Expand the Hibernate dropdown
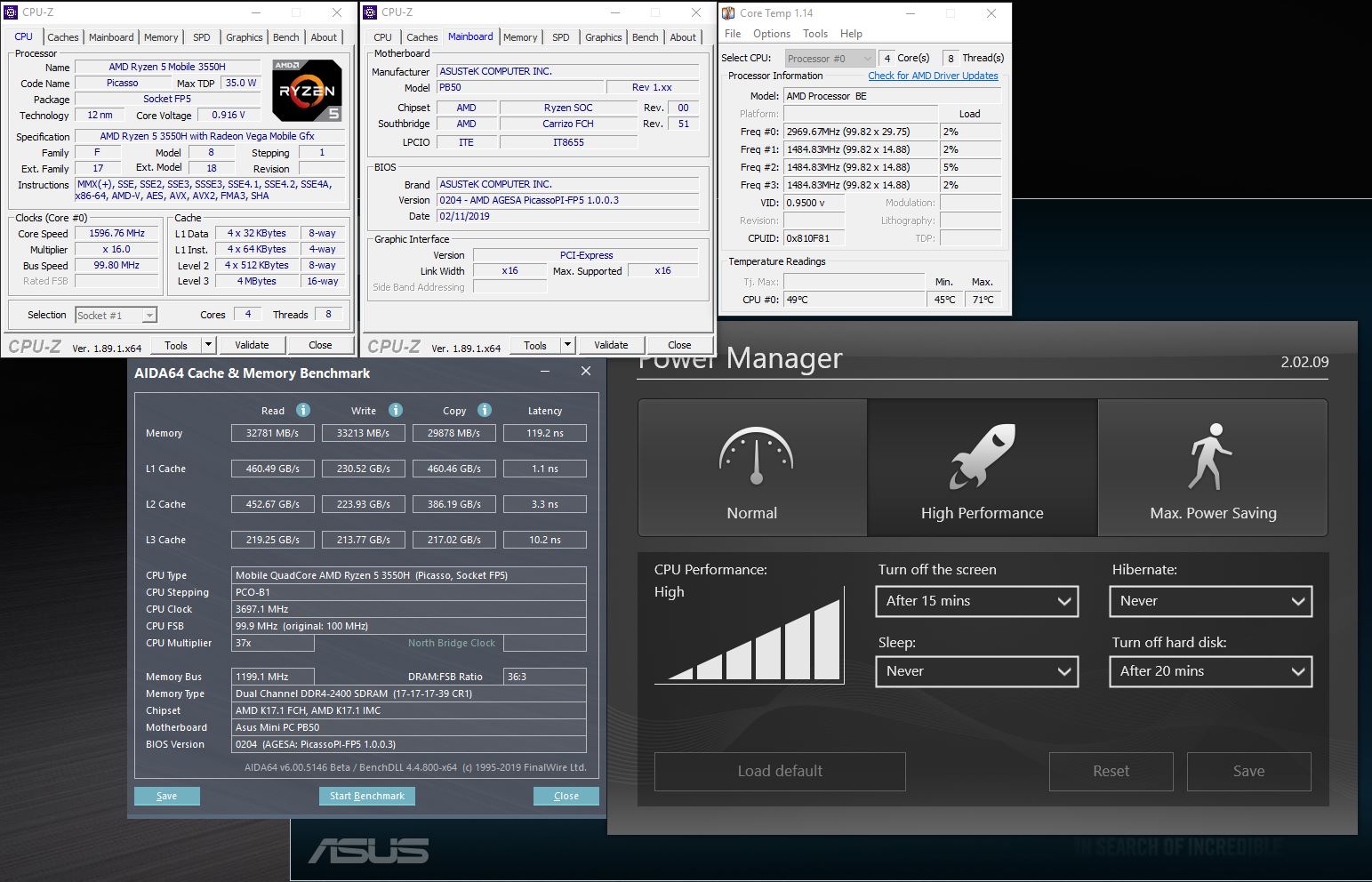This screenshot has width=1372, height=882. 1210,601
